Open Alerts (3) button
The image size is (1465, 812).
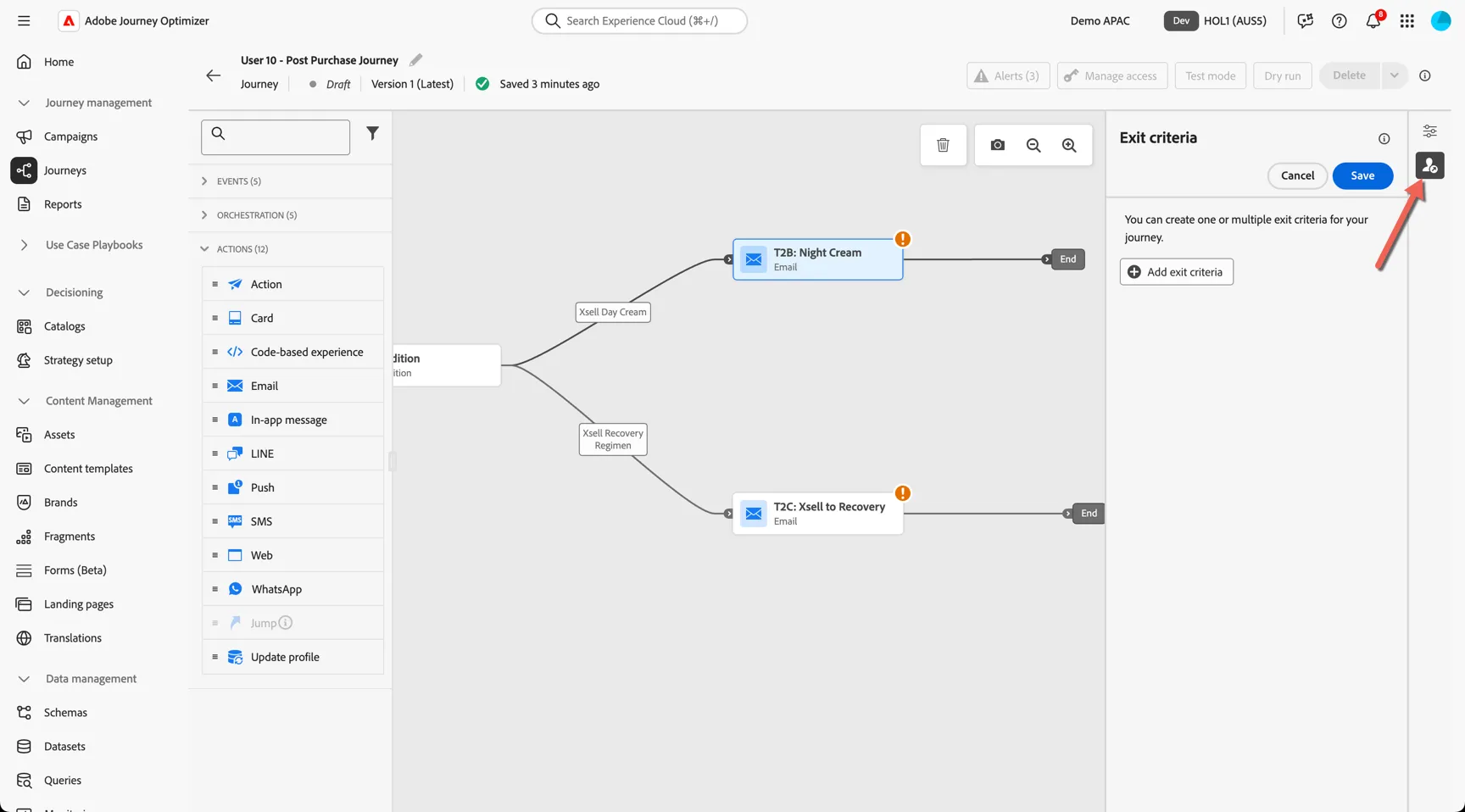tap(1008, 75)
